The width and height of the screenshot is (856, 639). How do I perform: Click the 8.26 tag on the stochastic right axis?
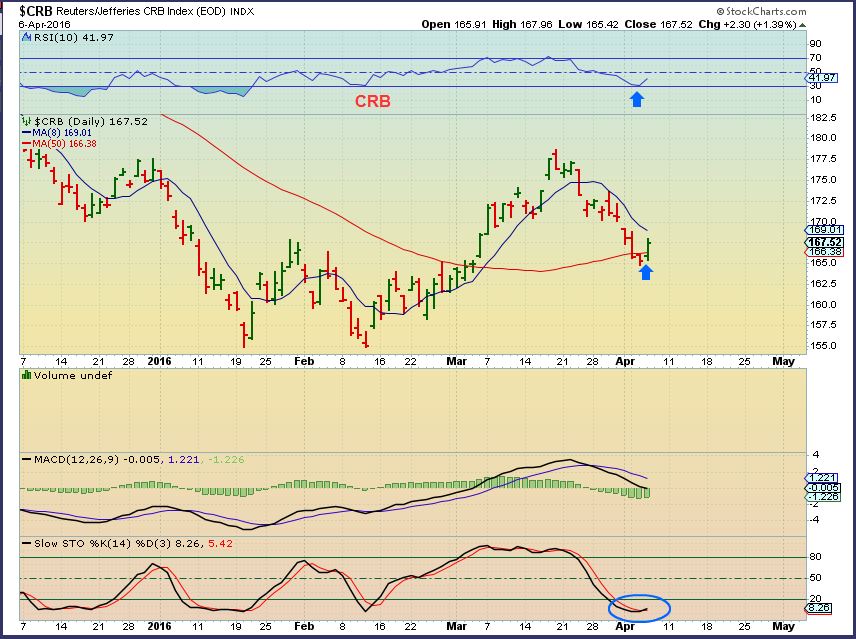pyautogui.click(x=819, y=608)
